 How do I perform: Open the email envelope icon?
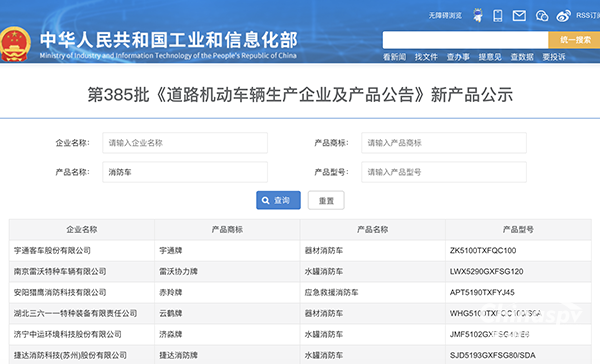519,16
